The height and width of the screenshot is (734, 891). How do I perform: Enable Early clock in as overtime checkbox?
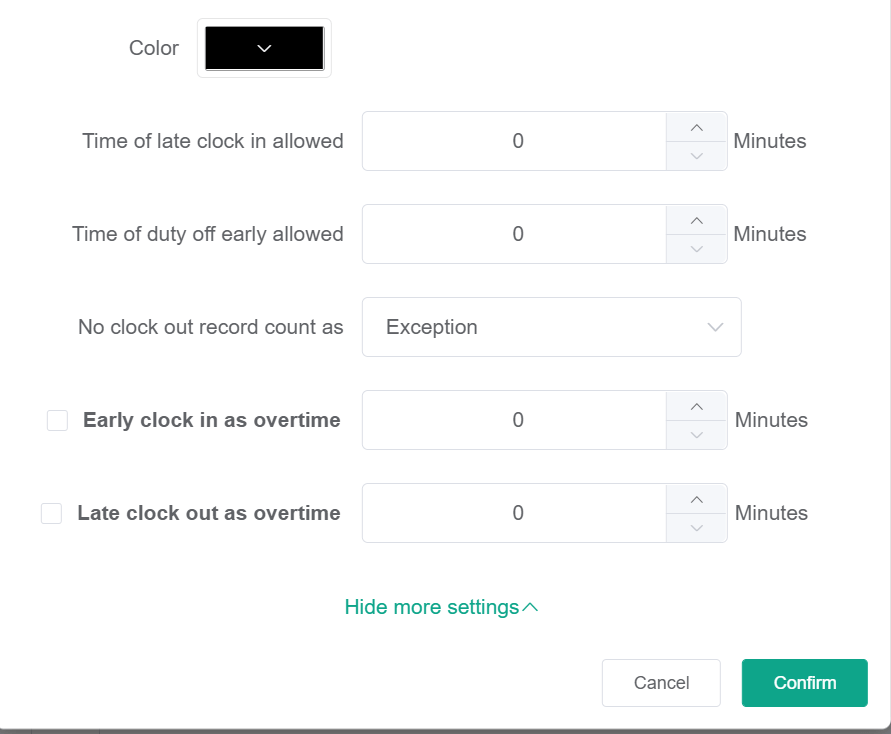click(57, 421)
